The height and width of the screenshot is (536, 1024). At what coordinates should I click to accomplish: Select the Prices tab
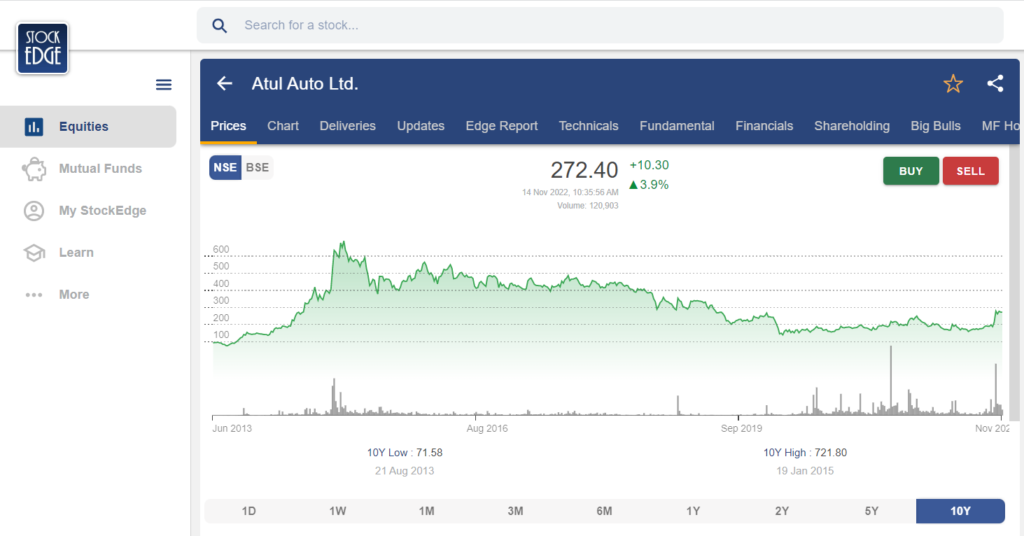pyautogui.click(x=229, y=126)
